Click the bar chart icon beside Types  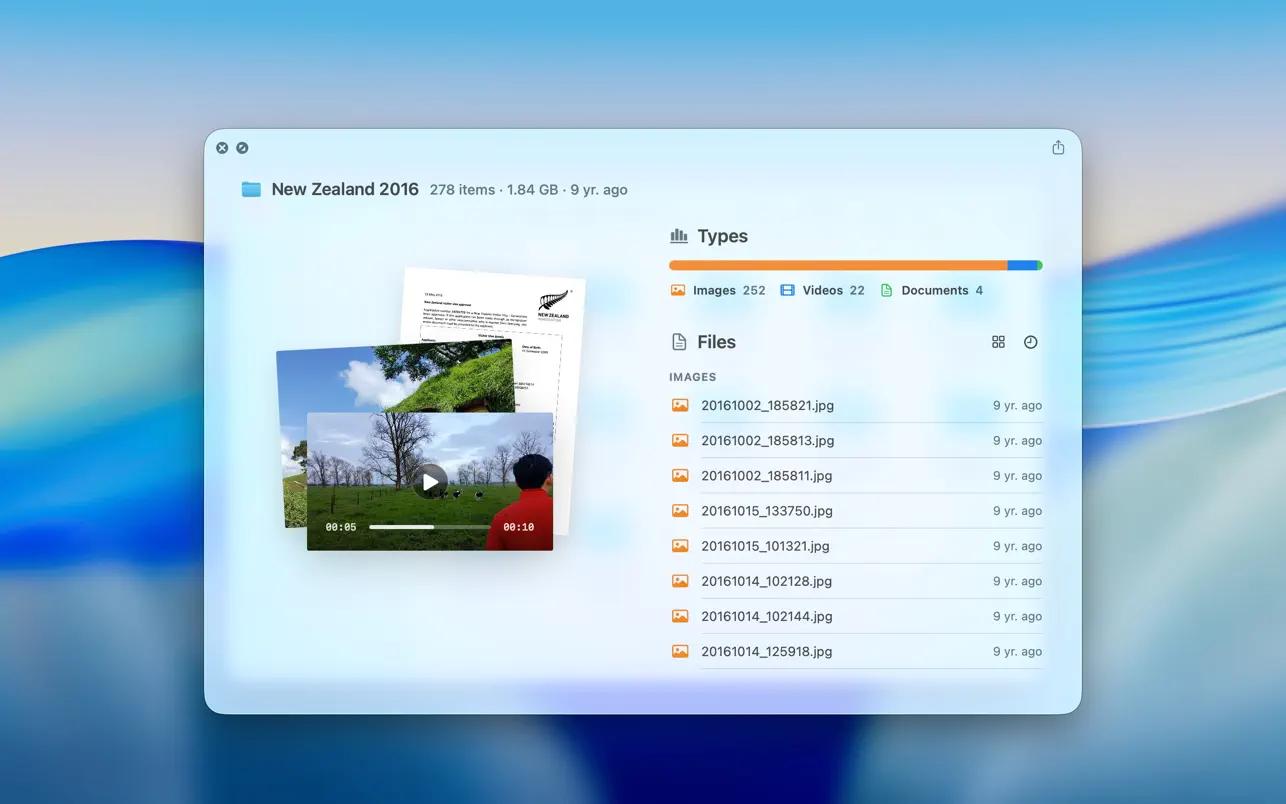pyautogui.click(x=679, y=236)
